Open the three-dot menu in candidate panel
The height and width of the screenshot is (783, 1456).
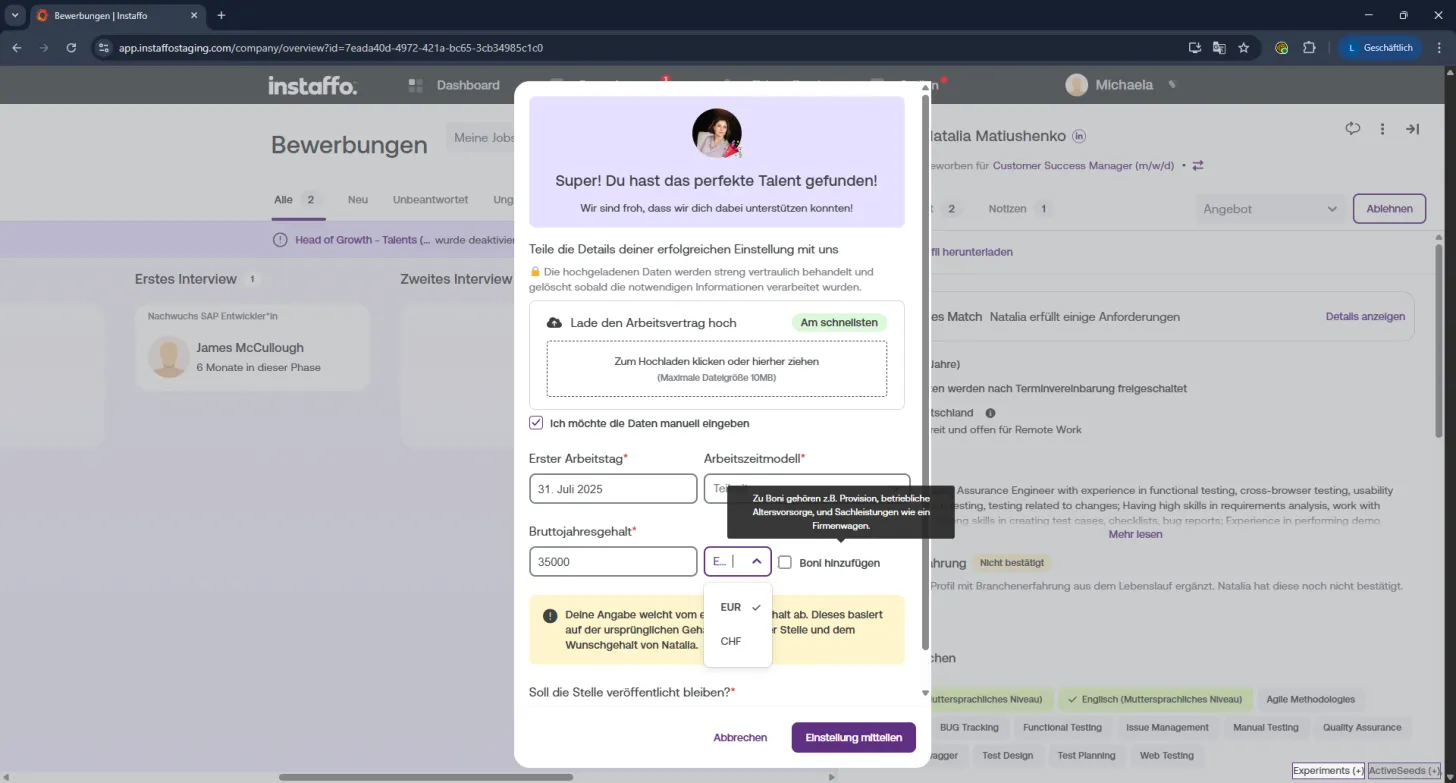1383,129
